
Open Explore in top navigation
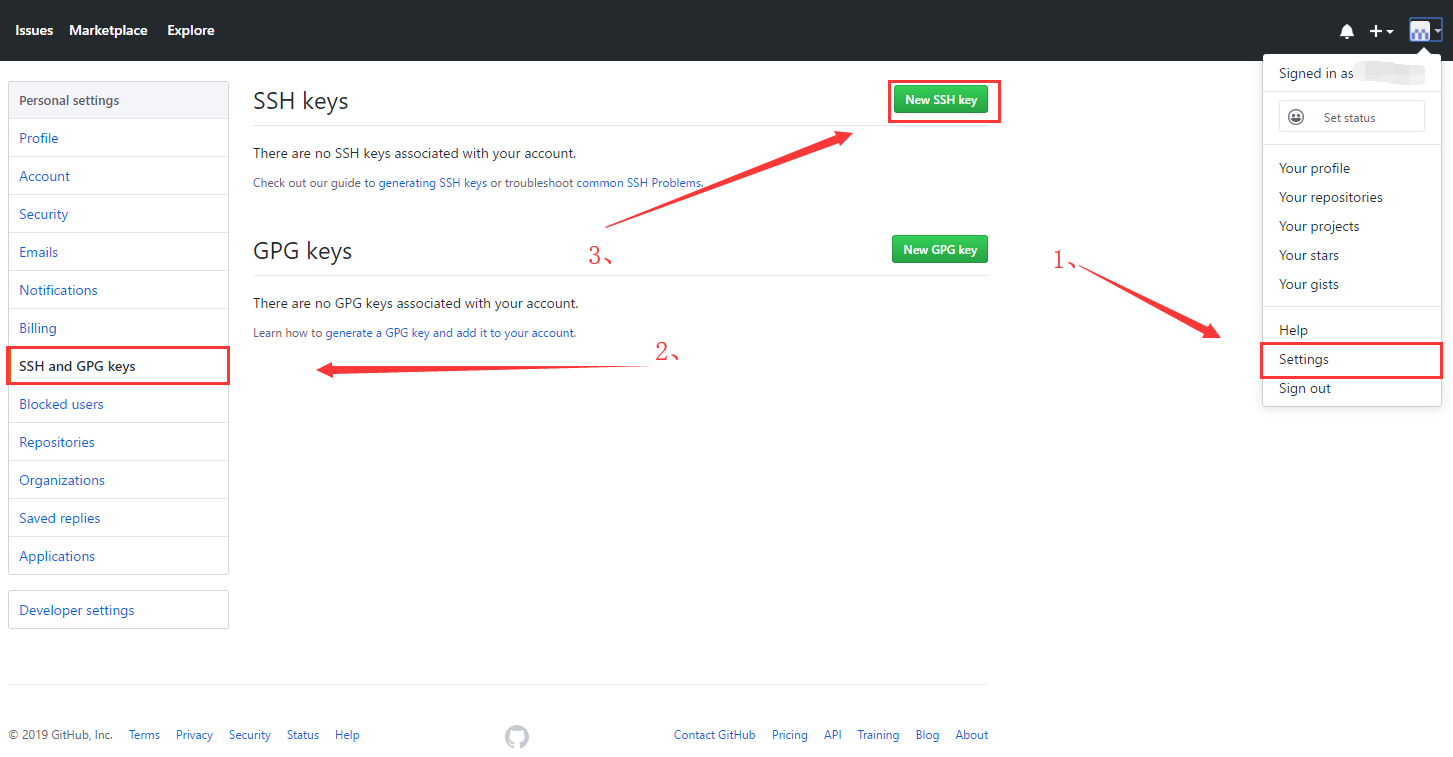(x=191, y=30)
